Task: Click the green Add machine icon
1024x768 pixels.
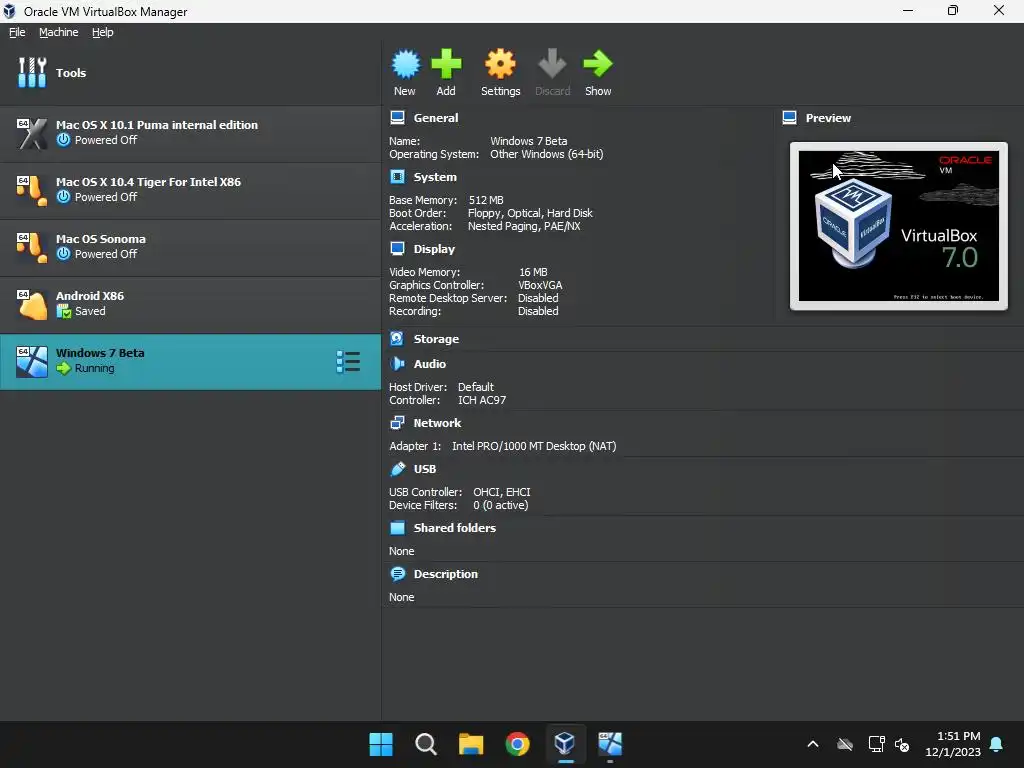Action: (x=446, y=64)
